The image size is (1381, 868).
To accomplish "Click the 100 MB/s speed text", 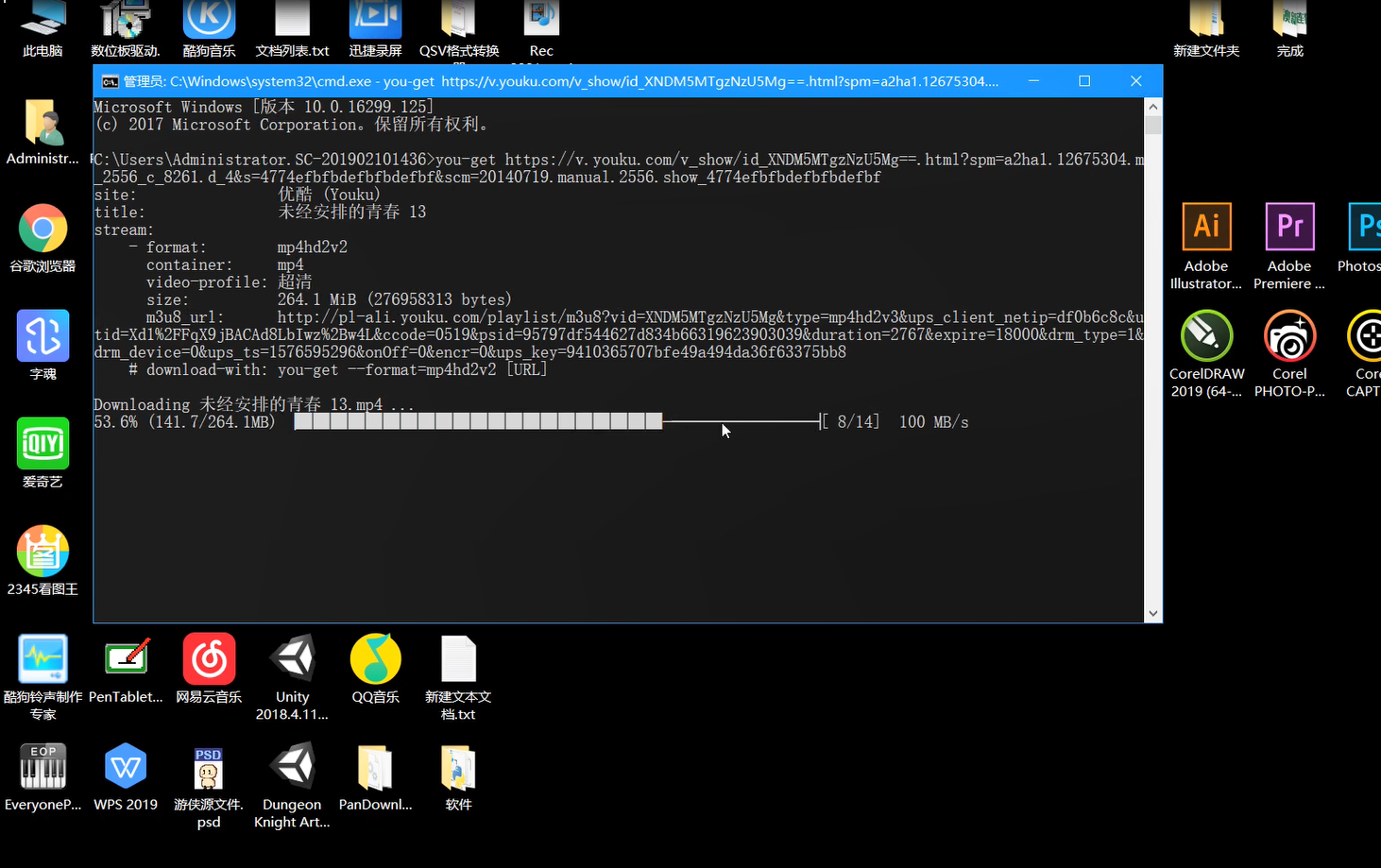I will [933, 421].
